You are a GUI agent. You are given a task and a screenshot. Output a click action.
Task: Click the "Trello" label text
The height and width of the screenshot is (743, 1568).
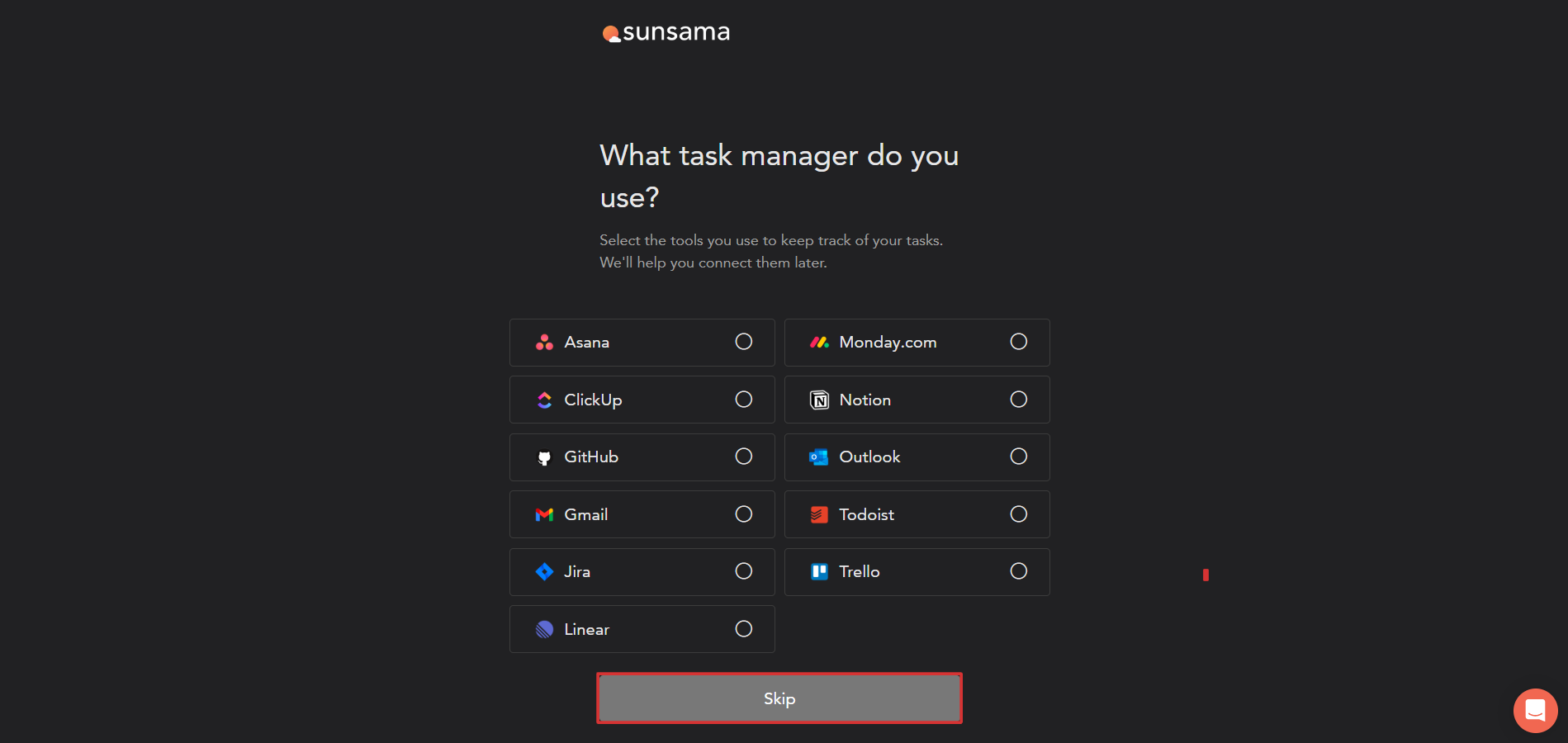click(859, 572)
